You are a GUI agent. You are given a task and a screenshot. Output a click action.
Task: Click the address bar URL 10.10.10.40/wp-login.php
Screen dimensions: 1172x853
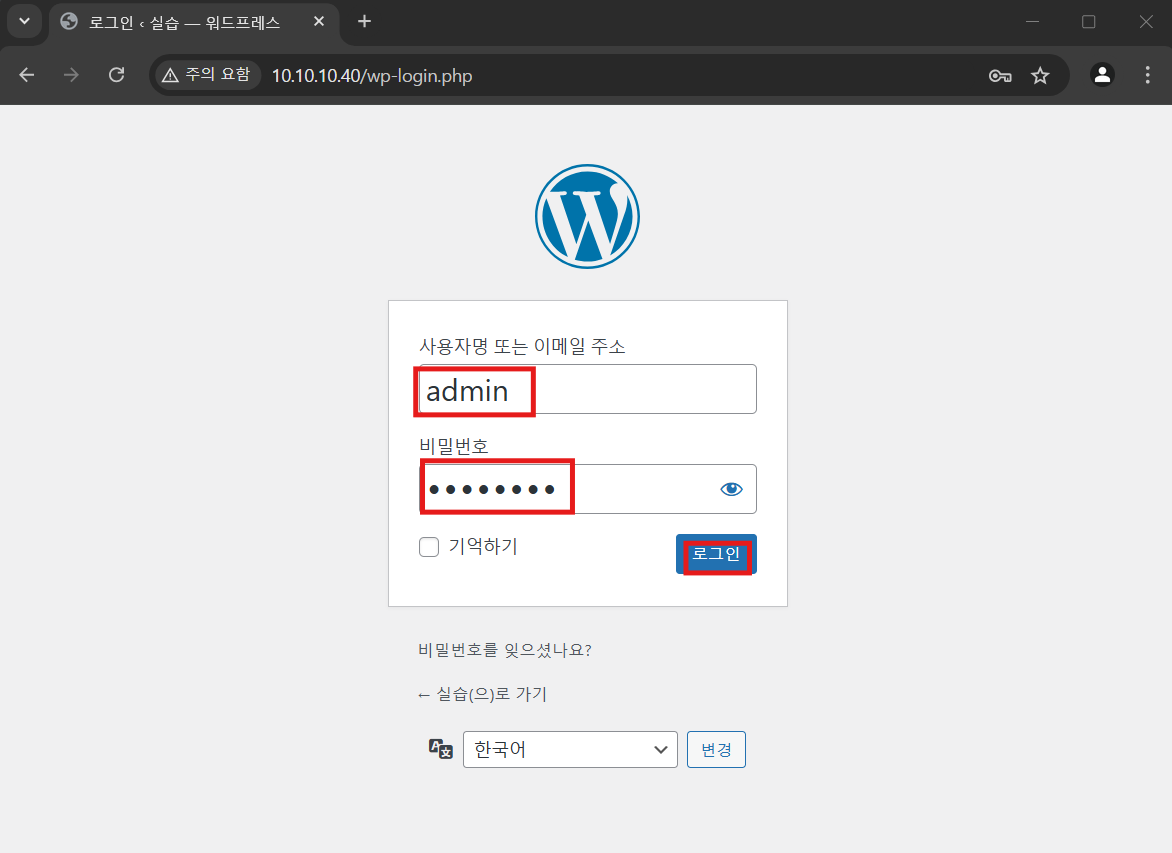(372, 76)
